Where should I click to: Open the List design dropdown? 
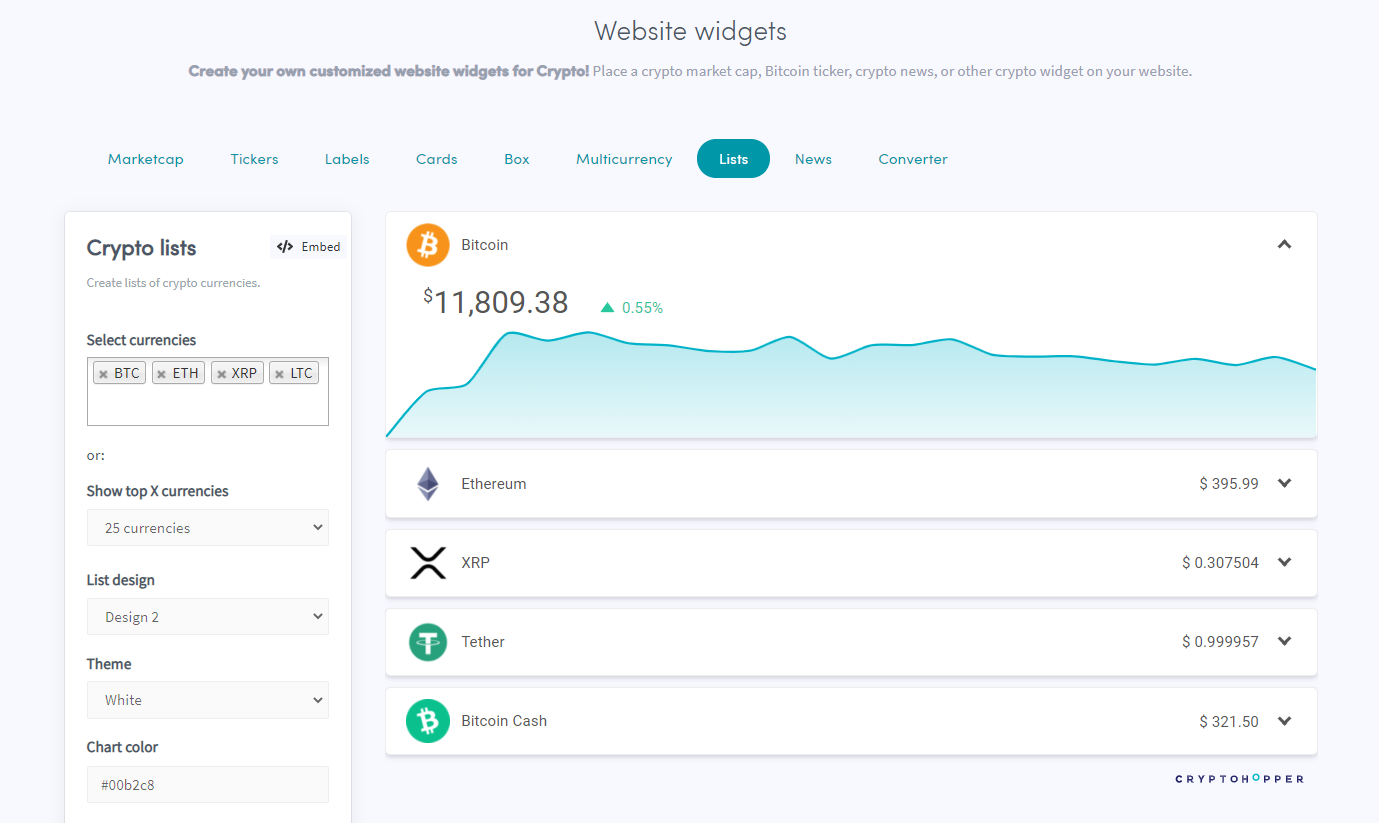tap(208, 617)
